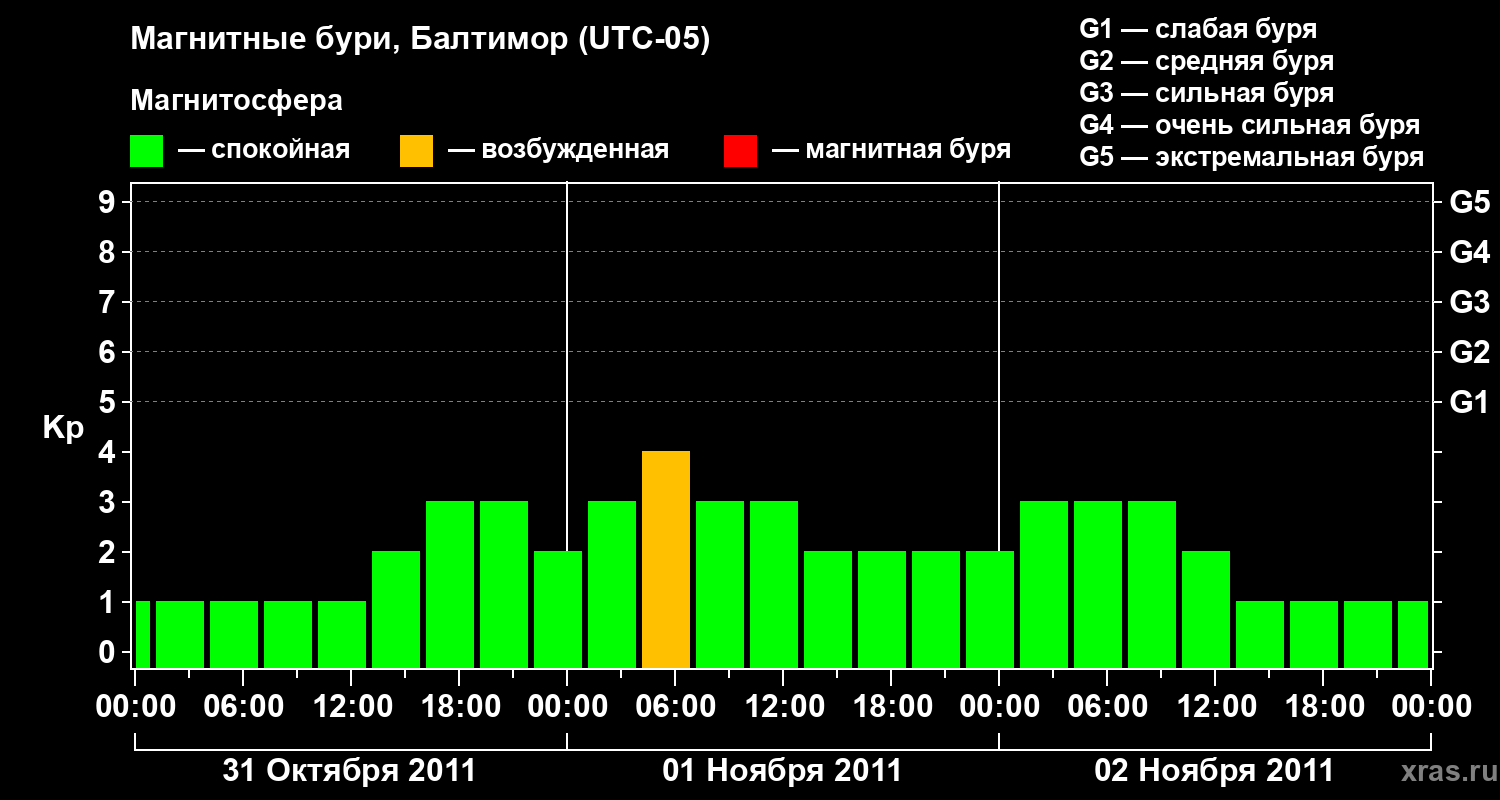Image resolution: width=1500 pixels, height=800 pixels.
Task: Click 'G3' label on right axis
Action: (x=1469, y=302)
